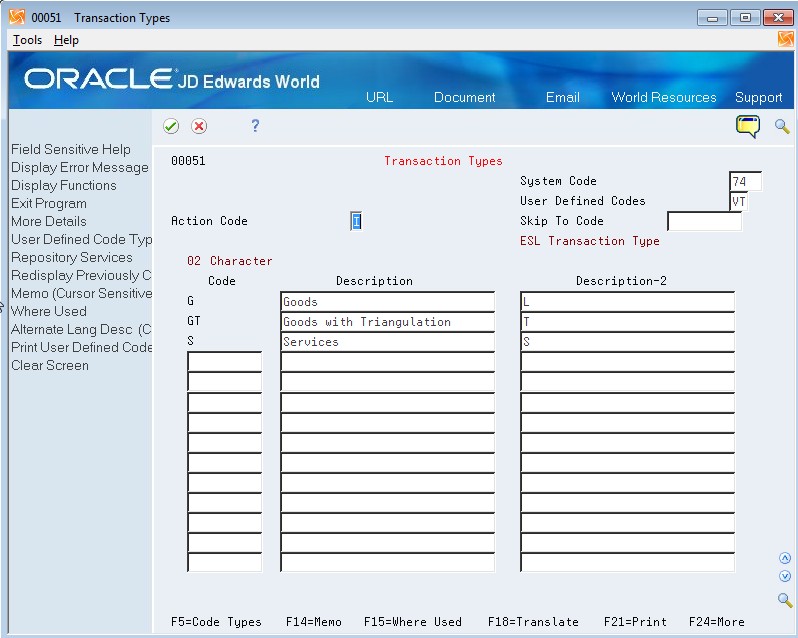Open the Document link in banner
The width and height of the screenshot is (798, 638).
point(464,97)
